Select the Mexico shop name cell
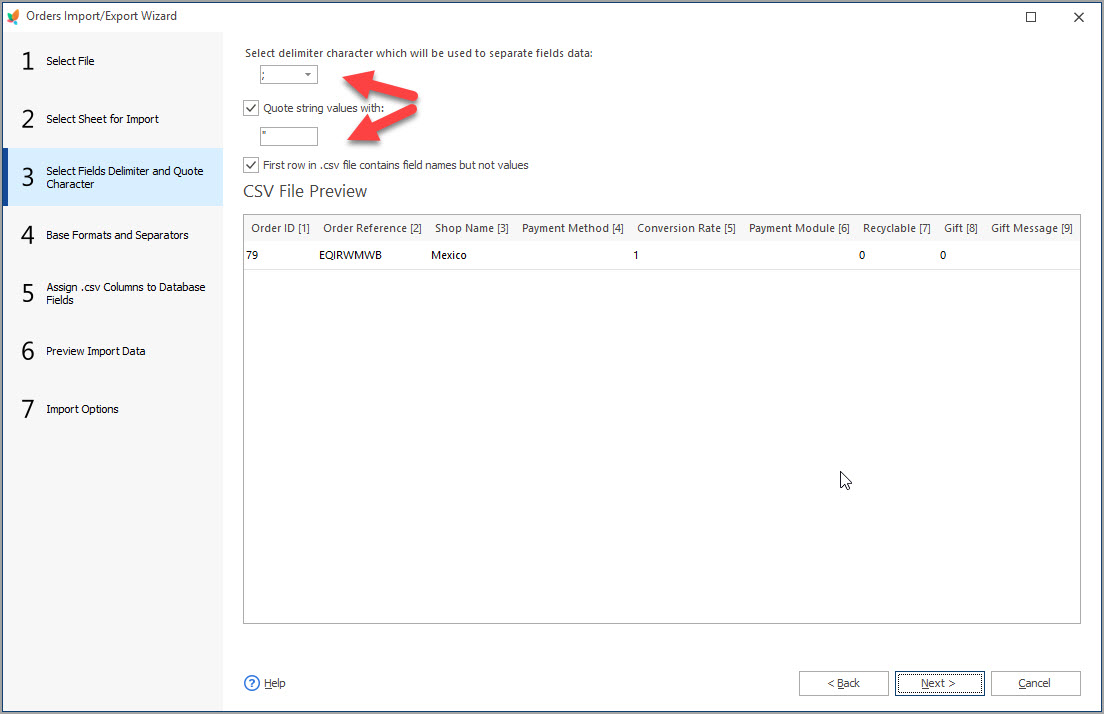 pos(472,255)
